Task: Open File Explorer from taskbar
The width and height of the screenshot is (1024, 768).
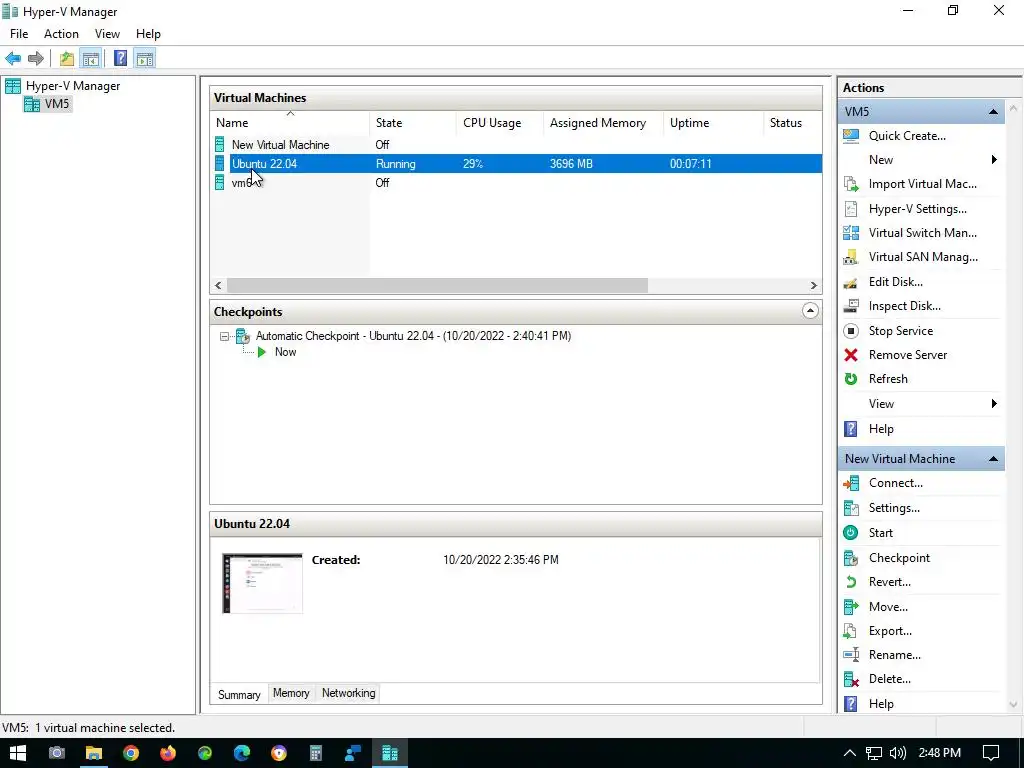Action: [x=94, y=753]
